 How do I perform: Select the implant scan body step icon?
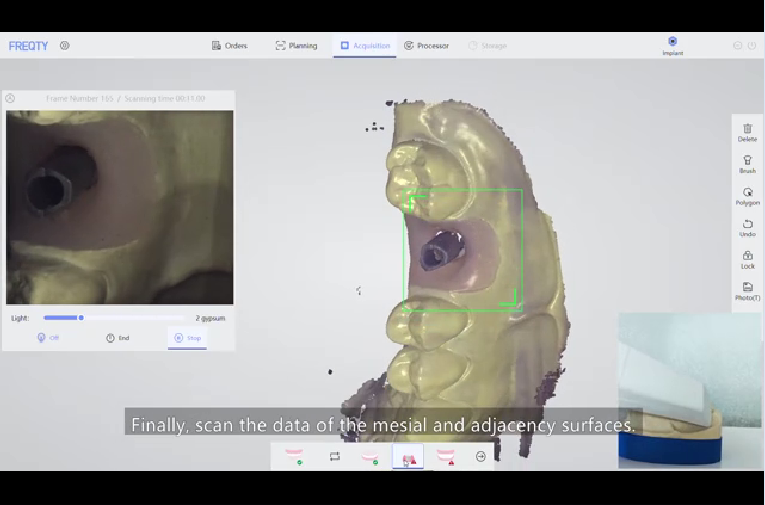[x=408, y=457]
